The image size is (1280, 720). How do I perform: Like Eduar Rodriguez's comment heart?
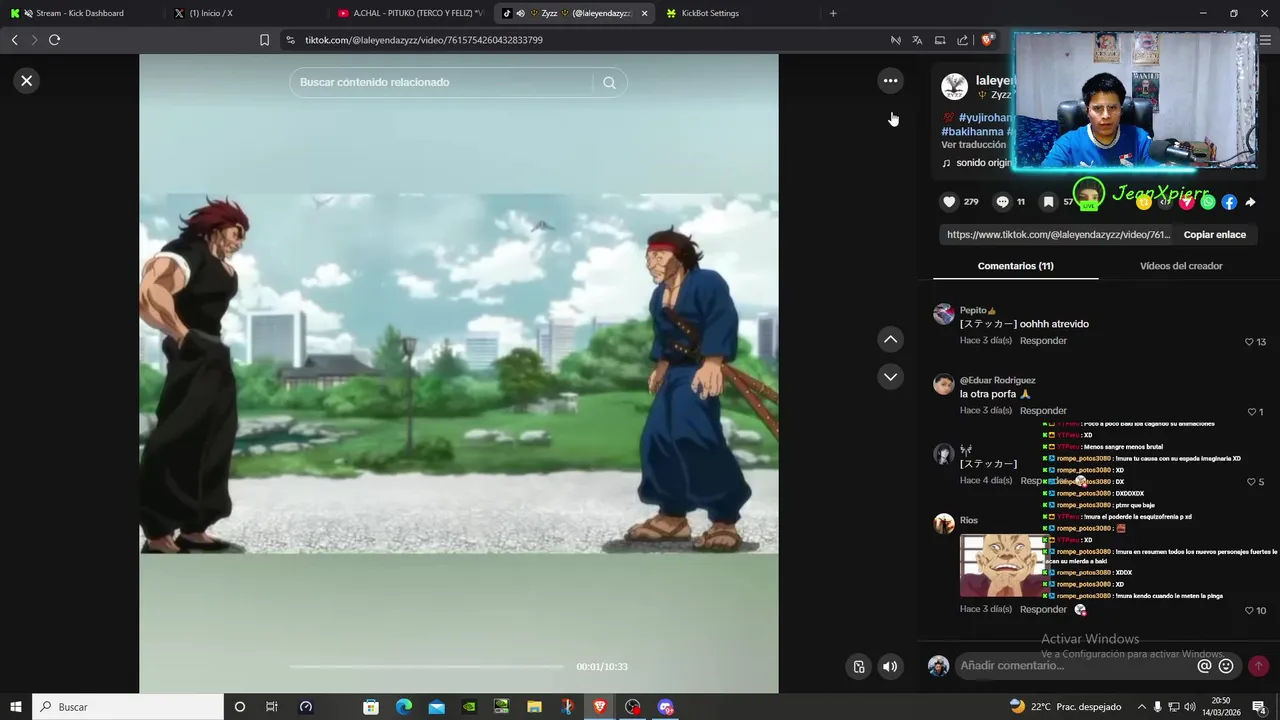tap(1251, 412)
